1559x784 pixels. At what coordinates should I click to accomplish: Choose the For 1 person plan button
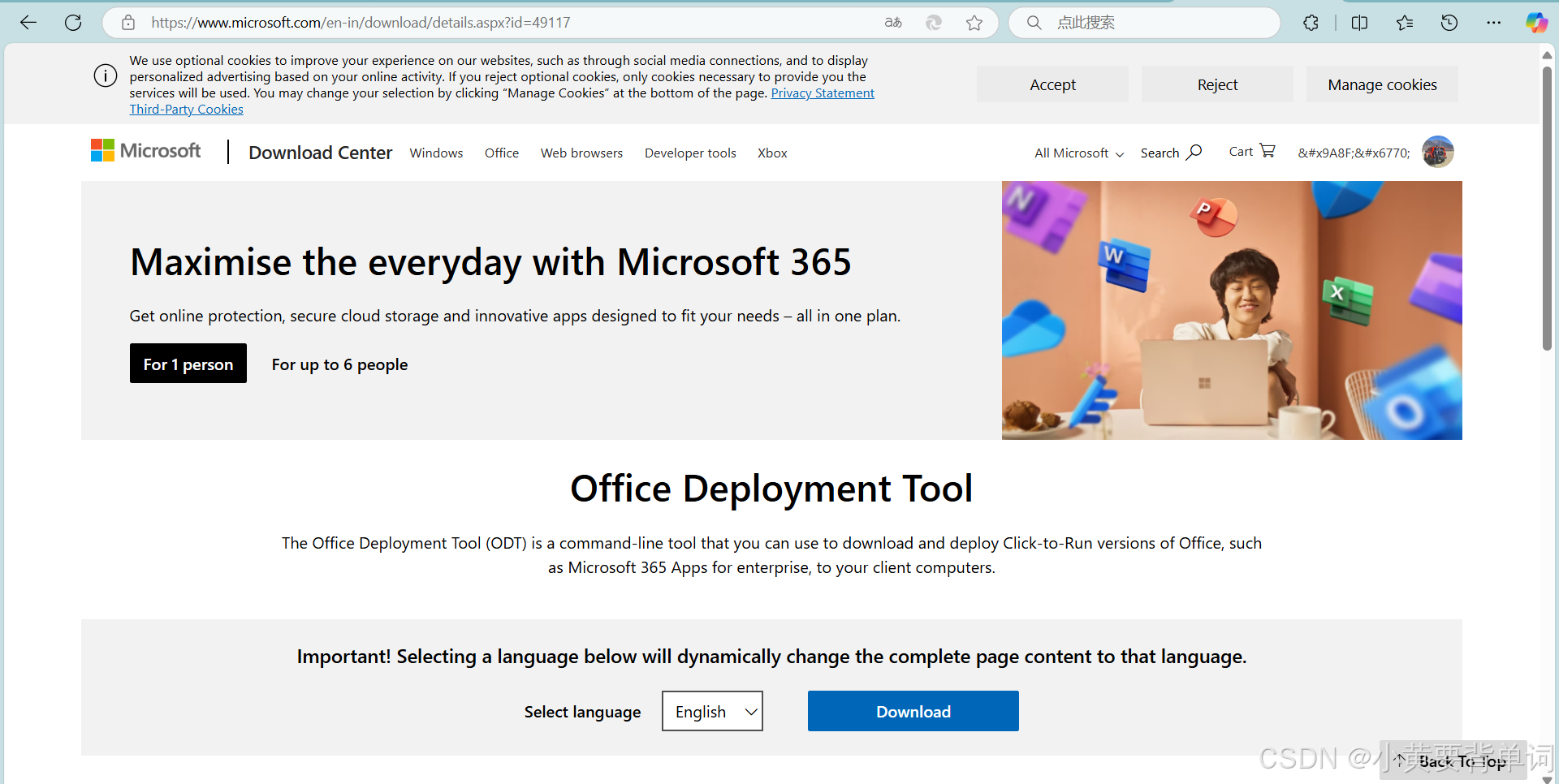pos(188,364)
